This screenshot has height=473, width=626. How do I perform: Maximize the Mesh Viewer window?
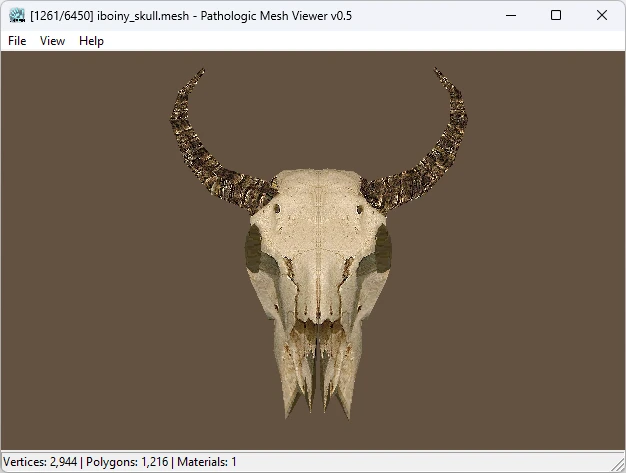[x=556, y=16]
